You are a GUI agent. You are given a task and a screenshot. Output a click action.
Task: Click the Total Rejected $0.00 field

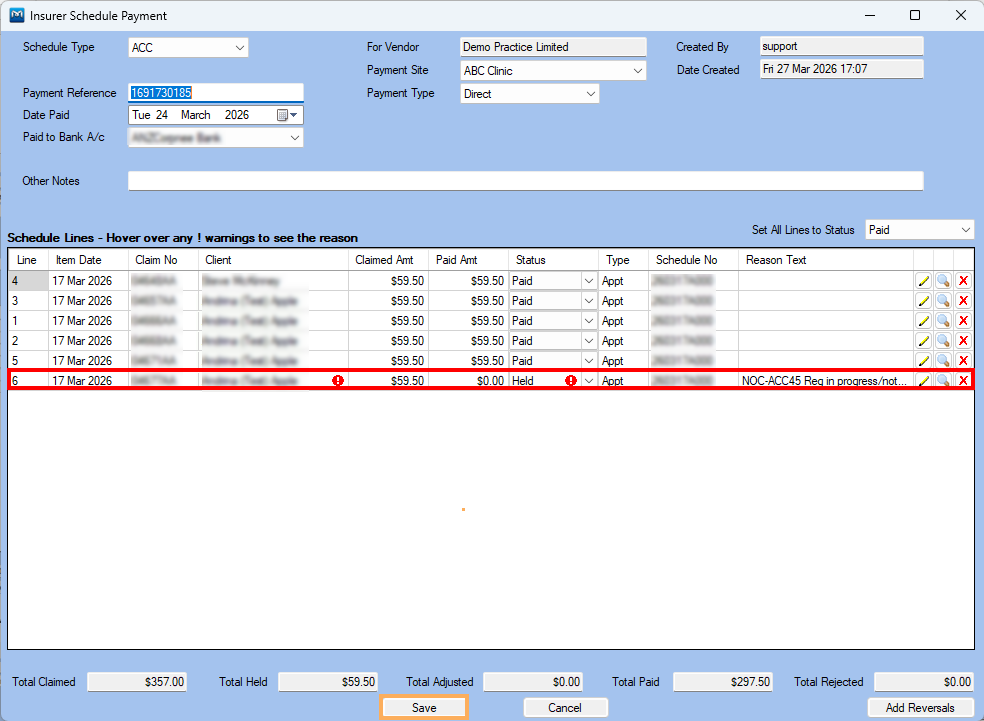point(924,682)
